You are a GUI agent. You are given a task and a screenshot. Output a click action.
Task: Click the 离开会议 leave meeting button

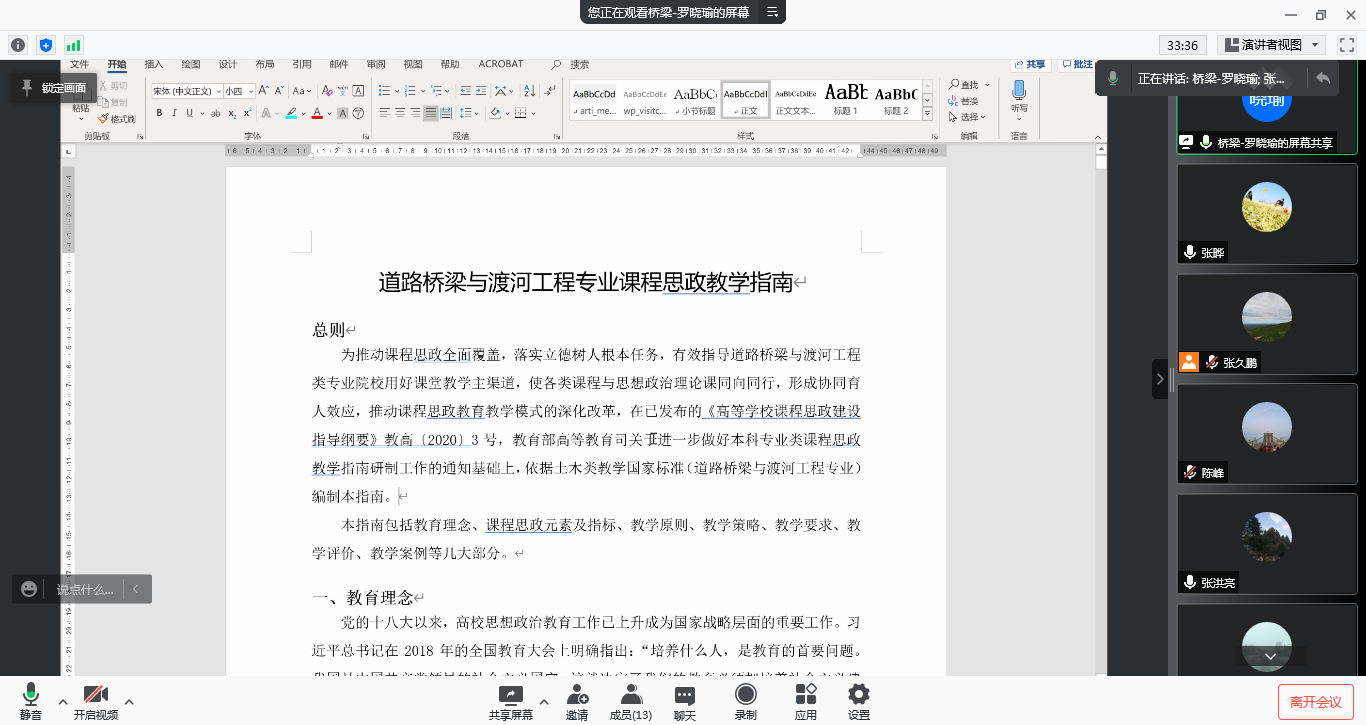click(1315, 702)
